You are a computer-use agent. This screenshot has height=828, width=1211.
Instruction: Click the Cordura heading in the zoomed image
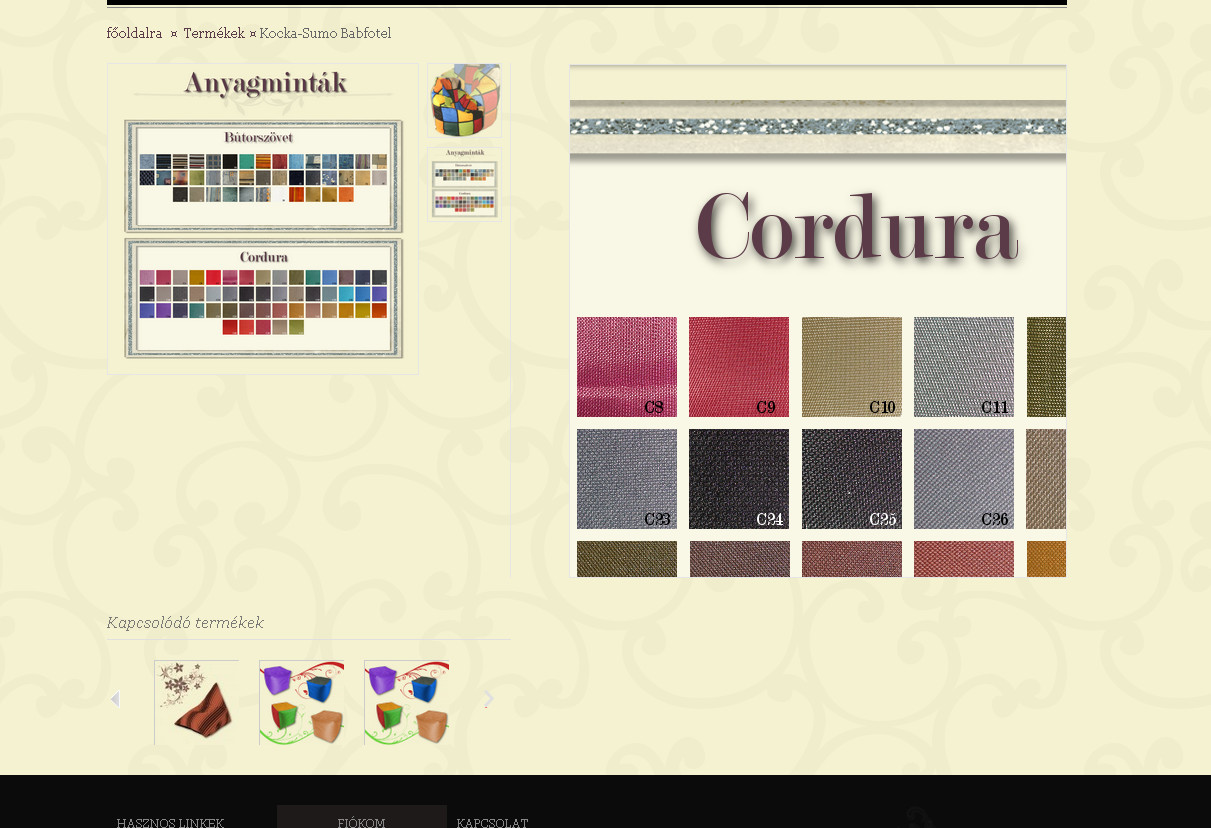(857, 228)
